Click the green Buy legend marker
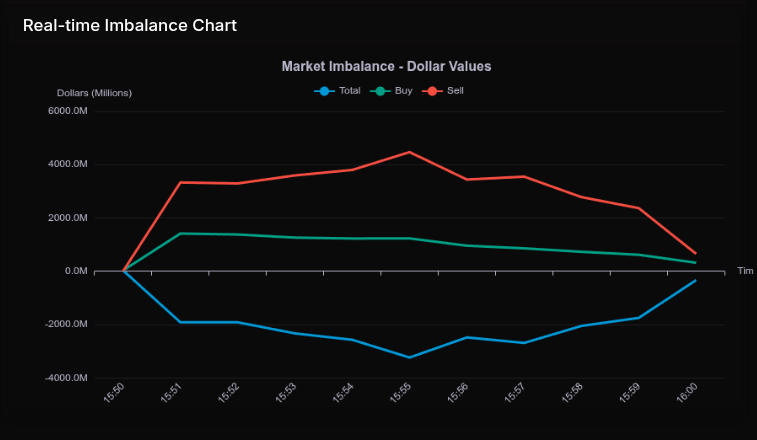The width and height of the screenshot is (757, 440). tap(380, 91)
